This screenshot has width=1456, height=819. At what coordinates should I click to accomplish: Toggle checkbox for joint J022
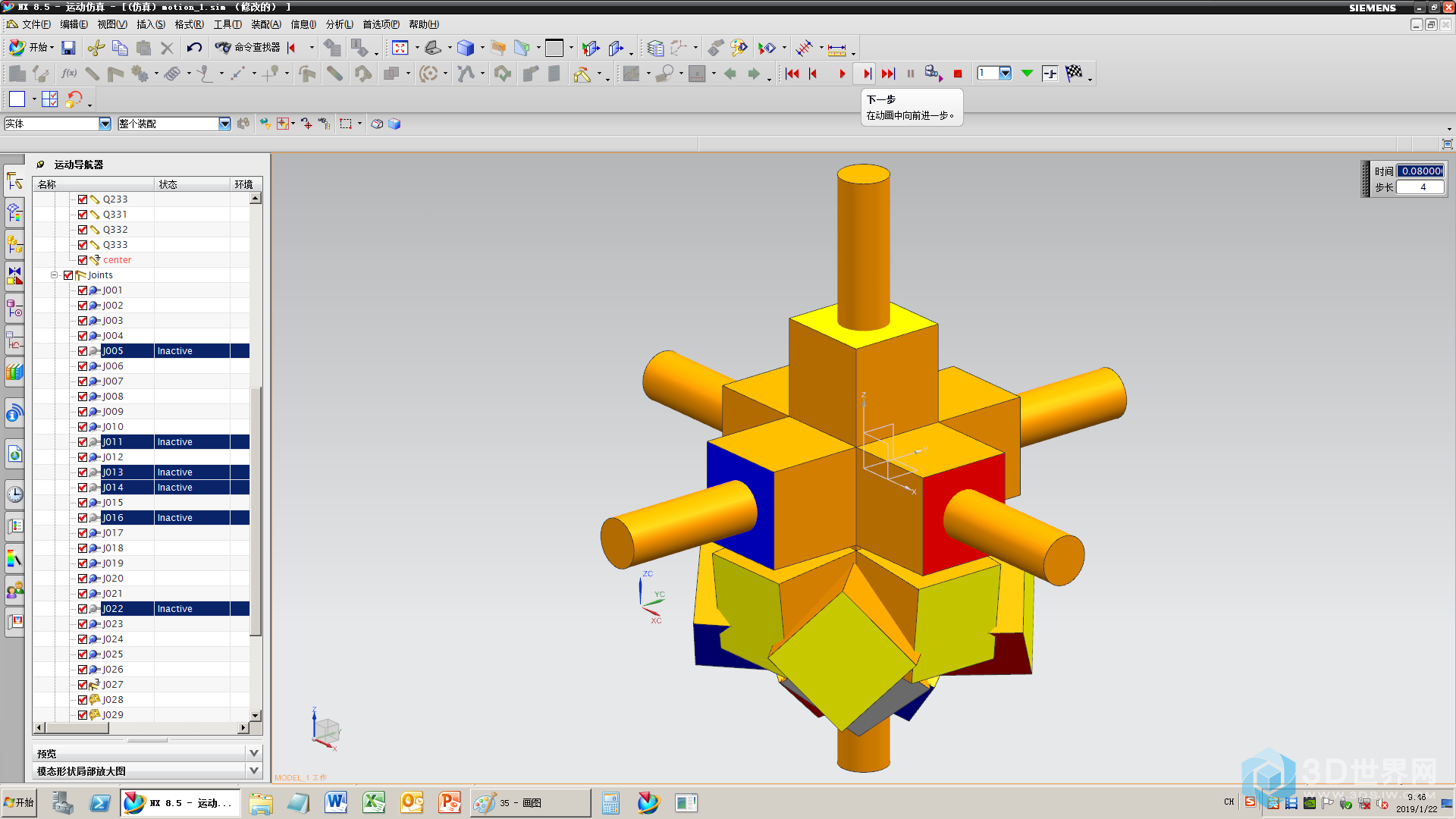coord(83,609)
